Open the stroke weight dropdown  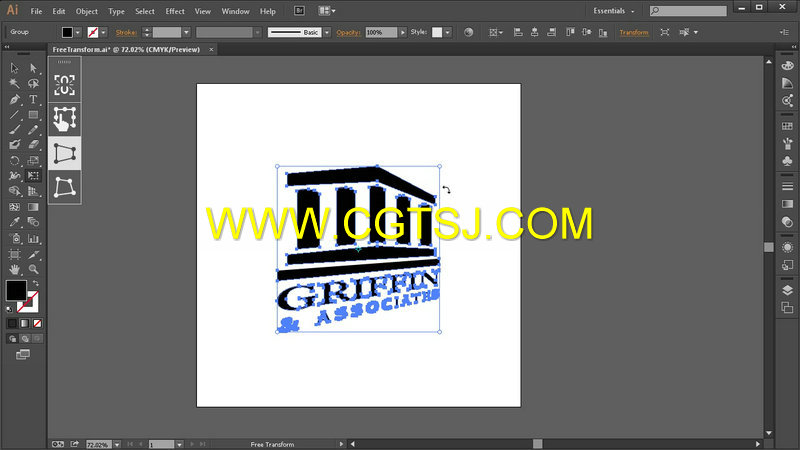pyautogui.click(x=186, y=32)
